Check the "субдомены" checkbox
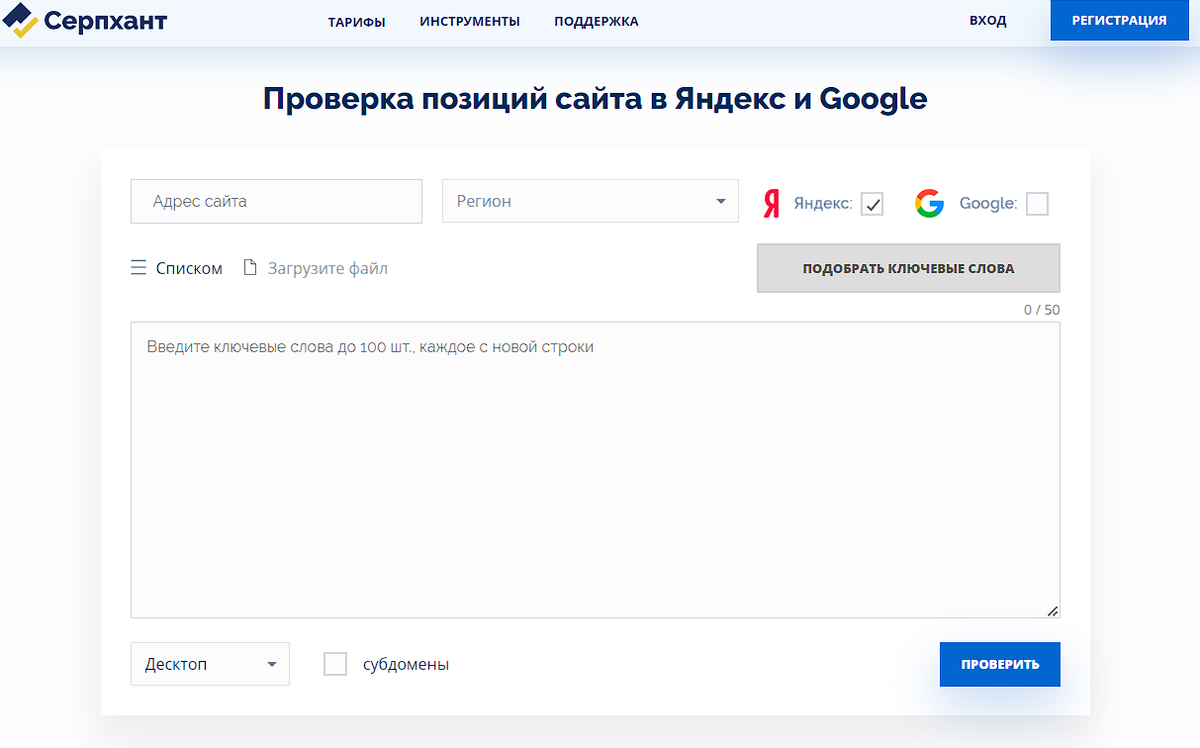 [x=335, y=663]
